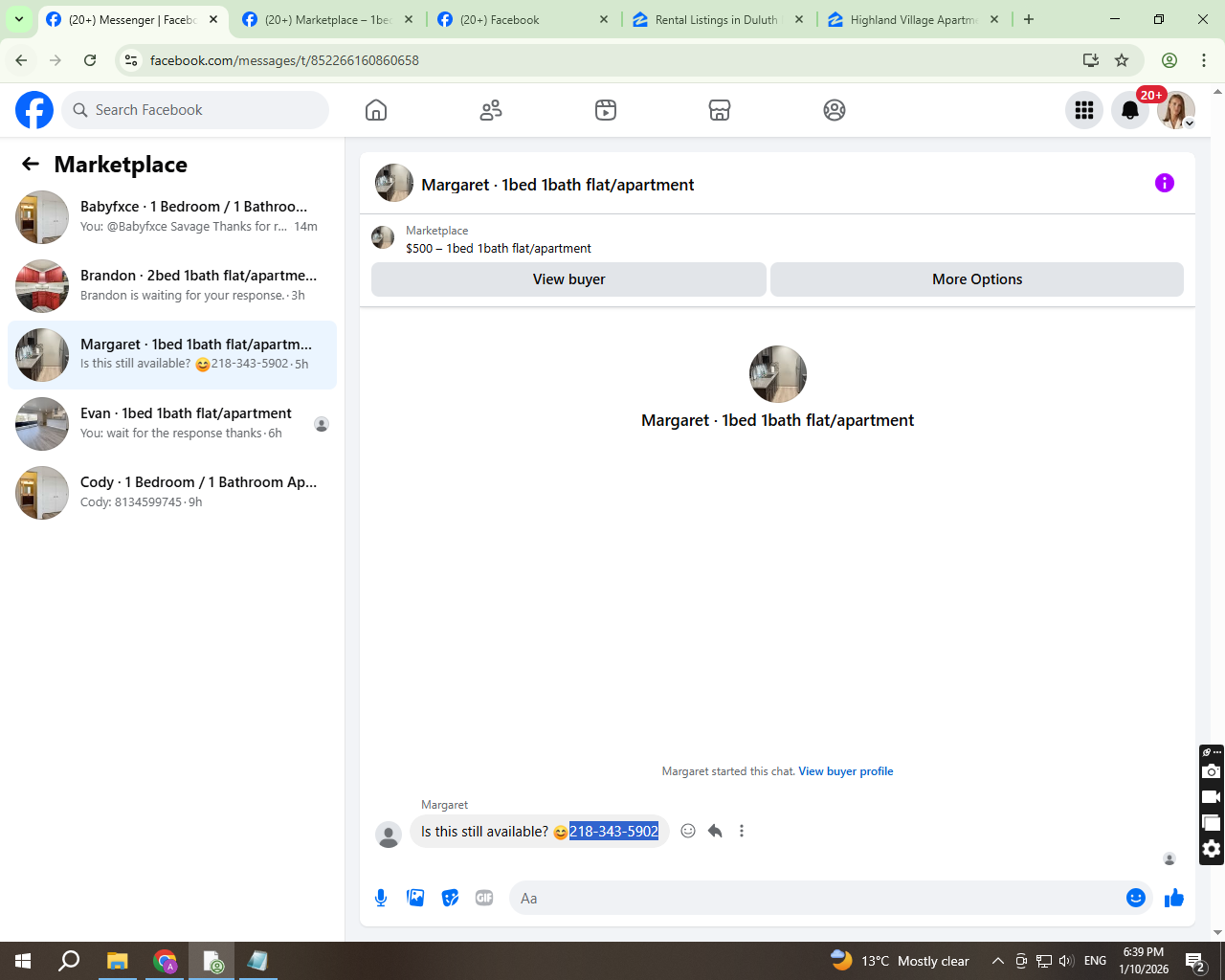
Task: Open the Video (Reels) icon
Action: [606, 110]
